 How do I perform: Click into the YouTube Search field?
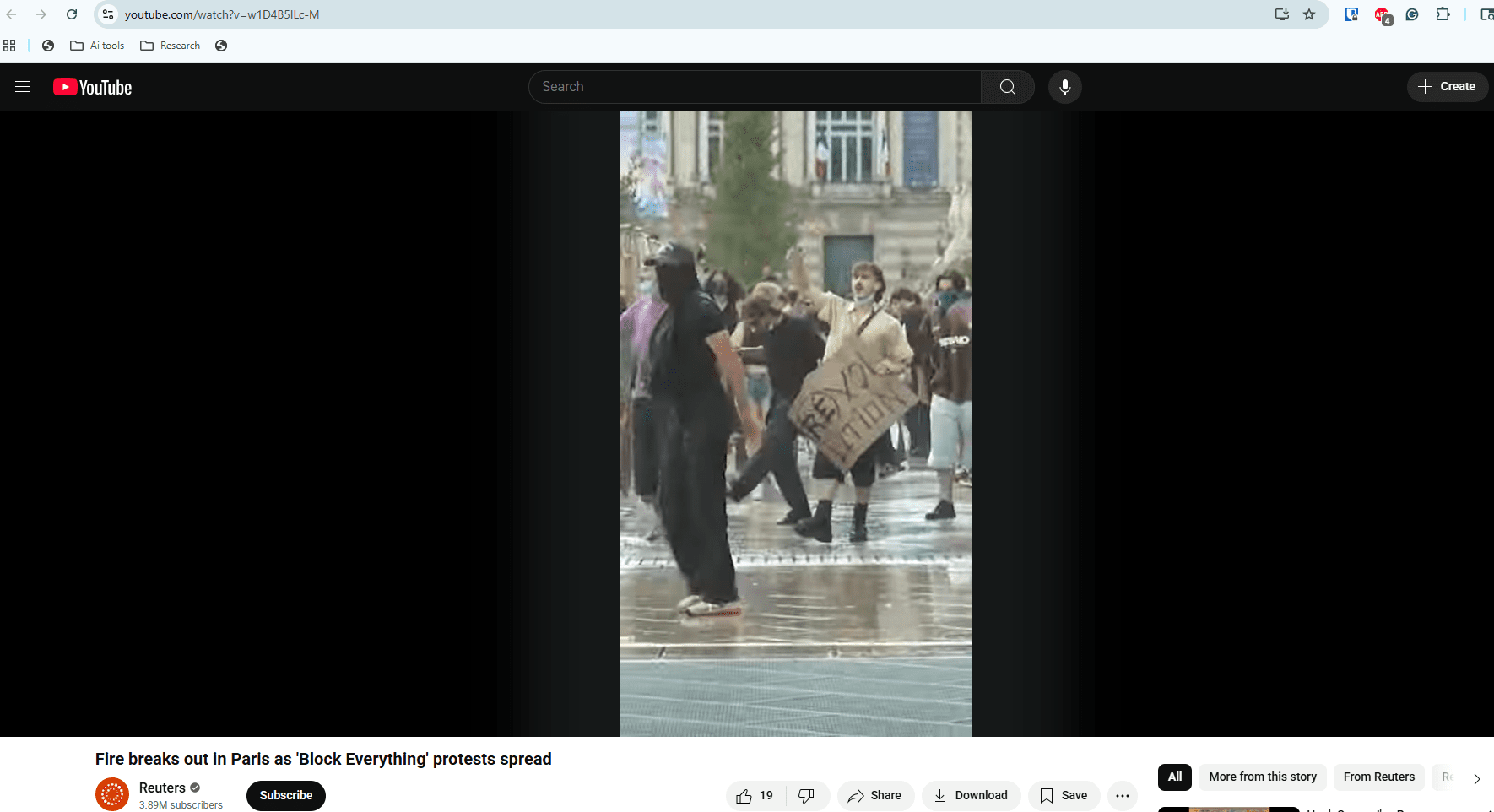click(755, 87)
